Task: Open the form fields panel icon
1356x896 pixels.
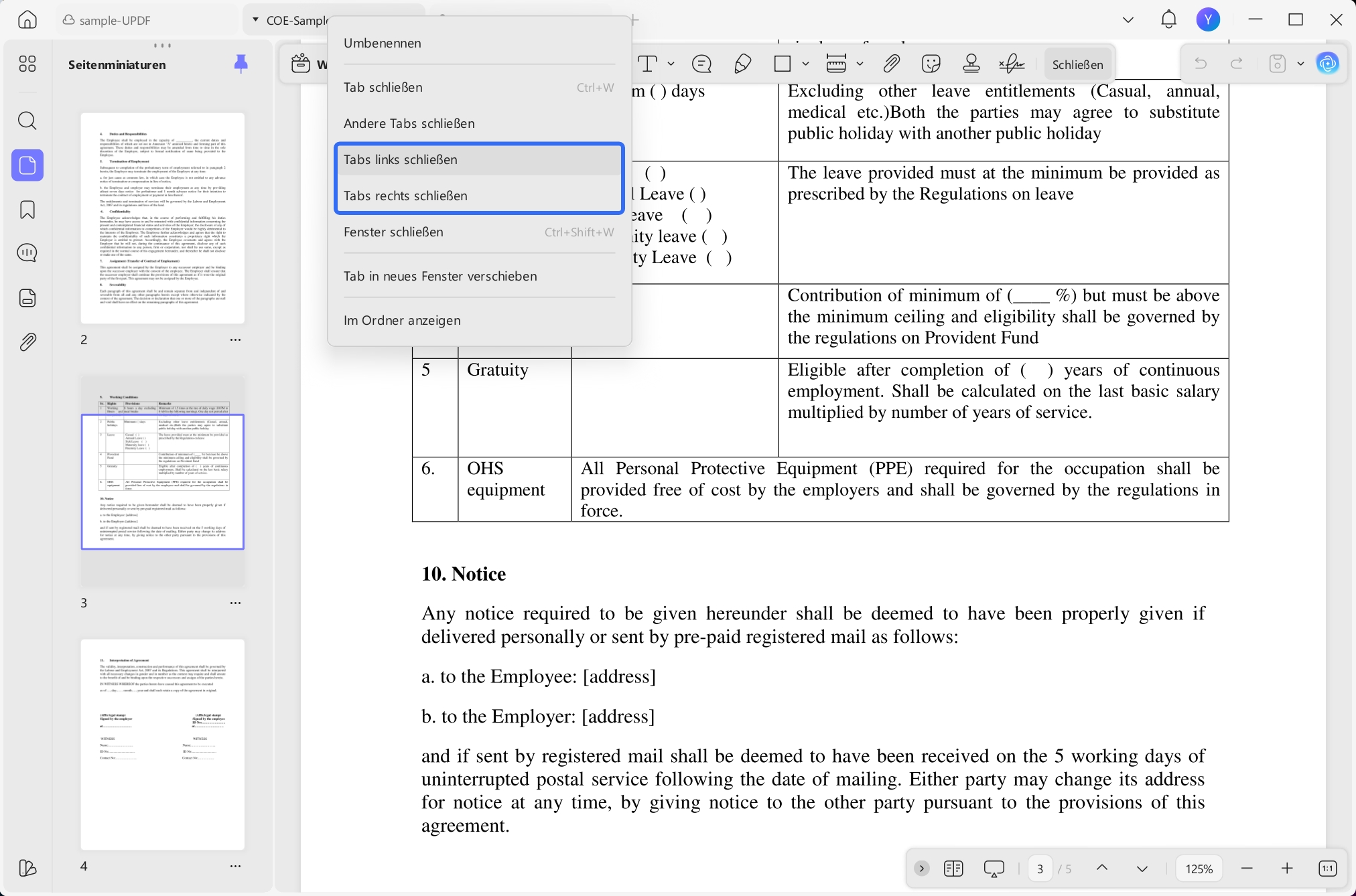Action: pos(27,298)
